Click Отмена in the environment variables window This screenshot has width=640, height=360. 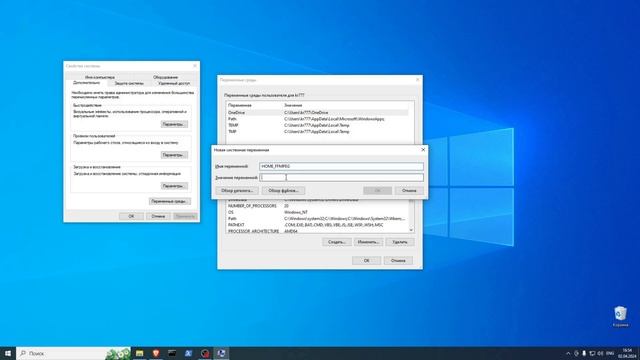(x=398, y=260)
